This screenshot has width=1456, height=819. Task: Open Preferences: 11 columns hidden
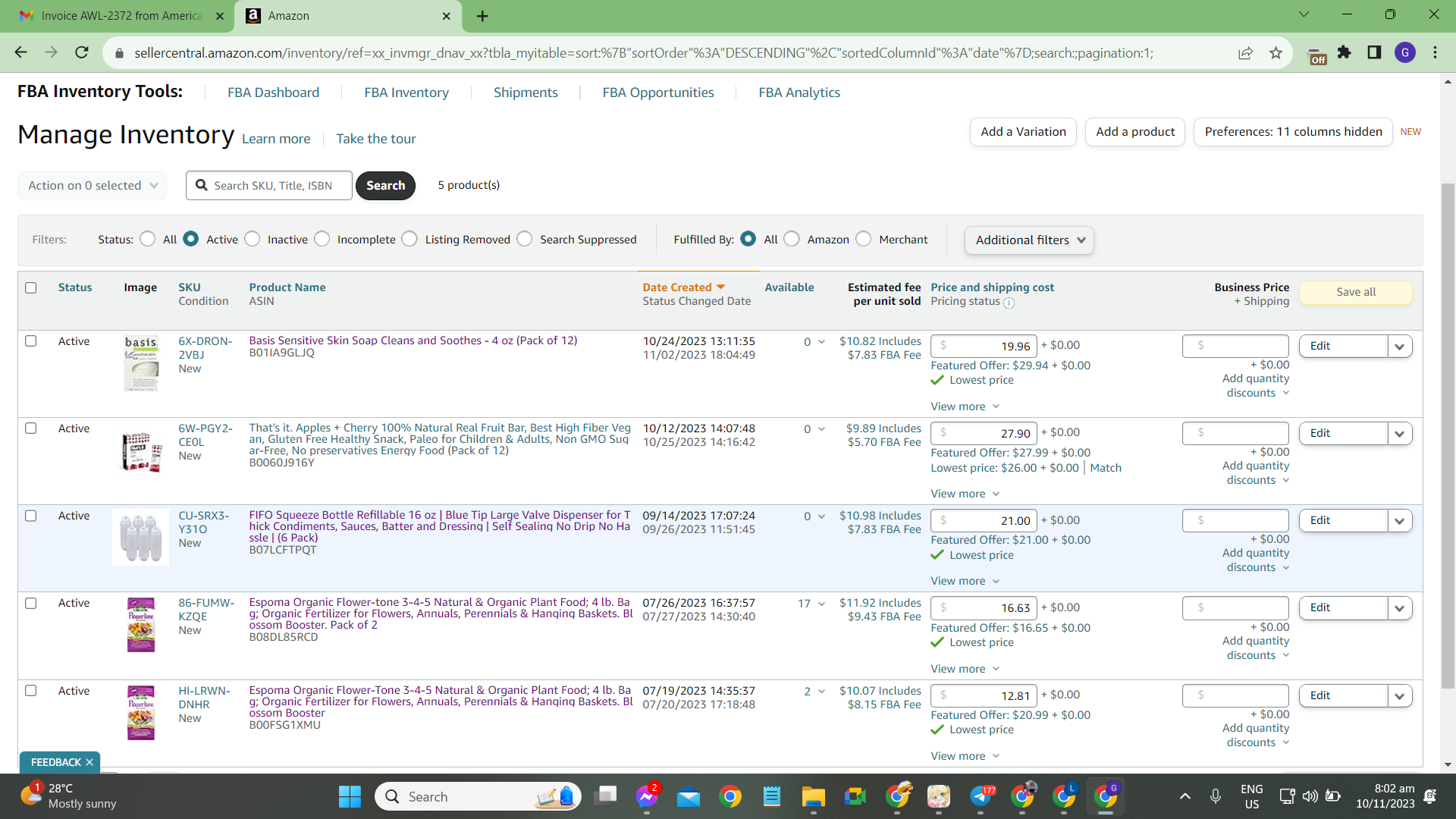(x=1293, y=132)
